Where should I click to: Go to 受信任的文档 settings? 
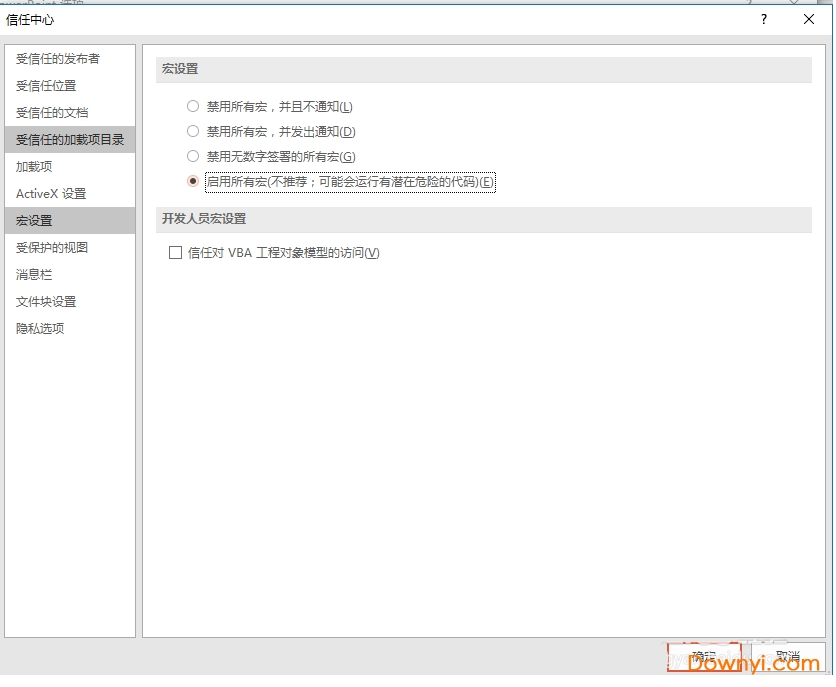pos(52,113)
